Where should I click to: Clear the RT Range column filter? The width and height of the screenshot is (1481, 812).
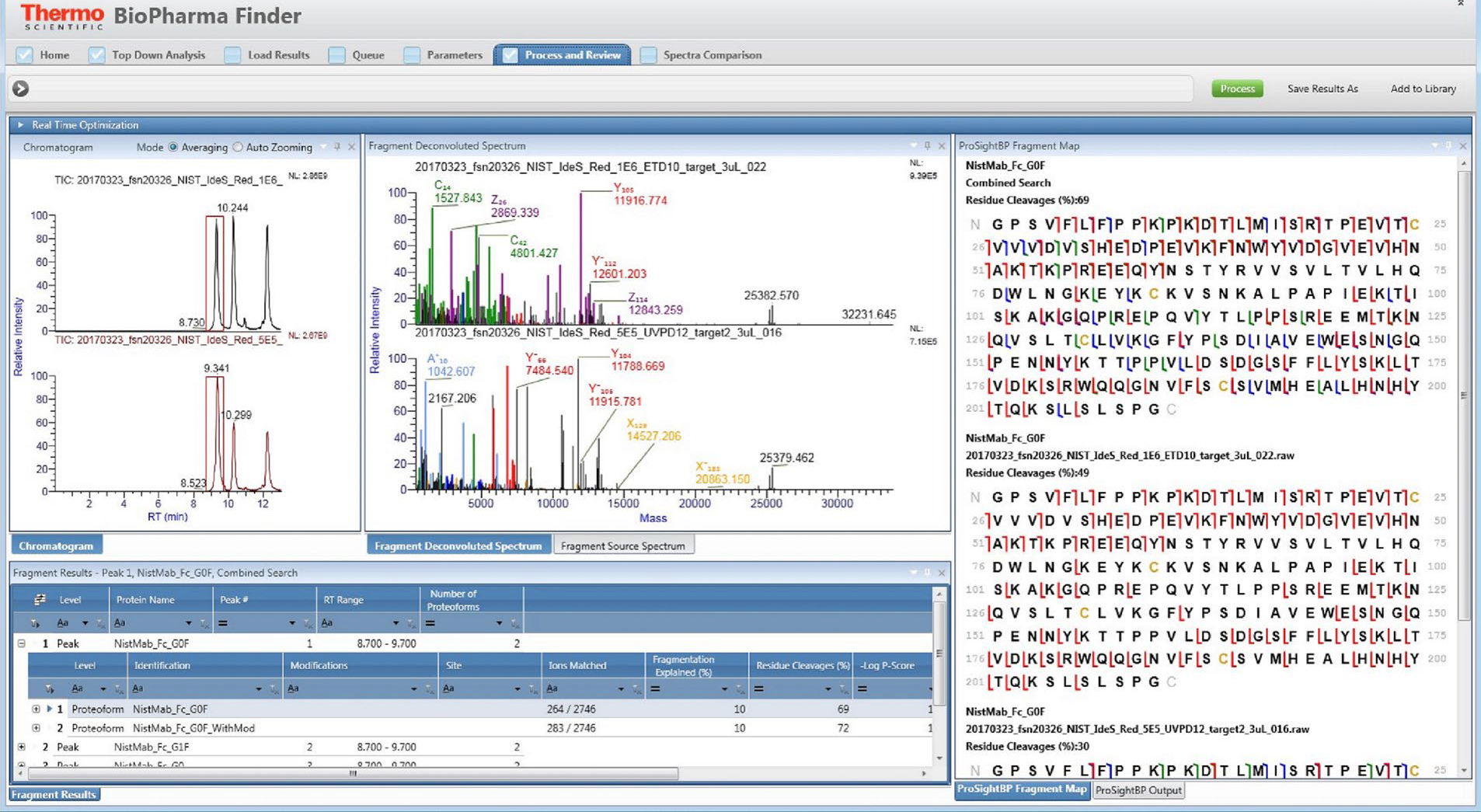coord(411,623)
